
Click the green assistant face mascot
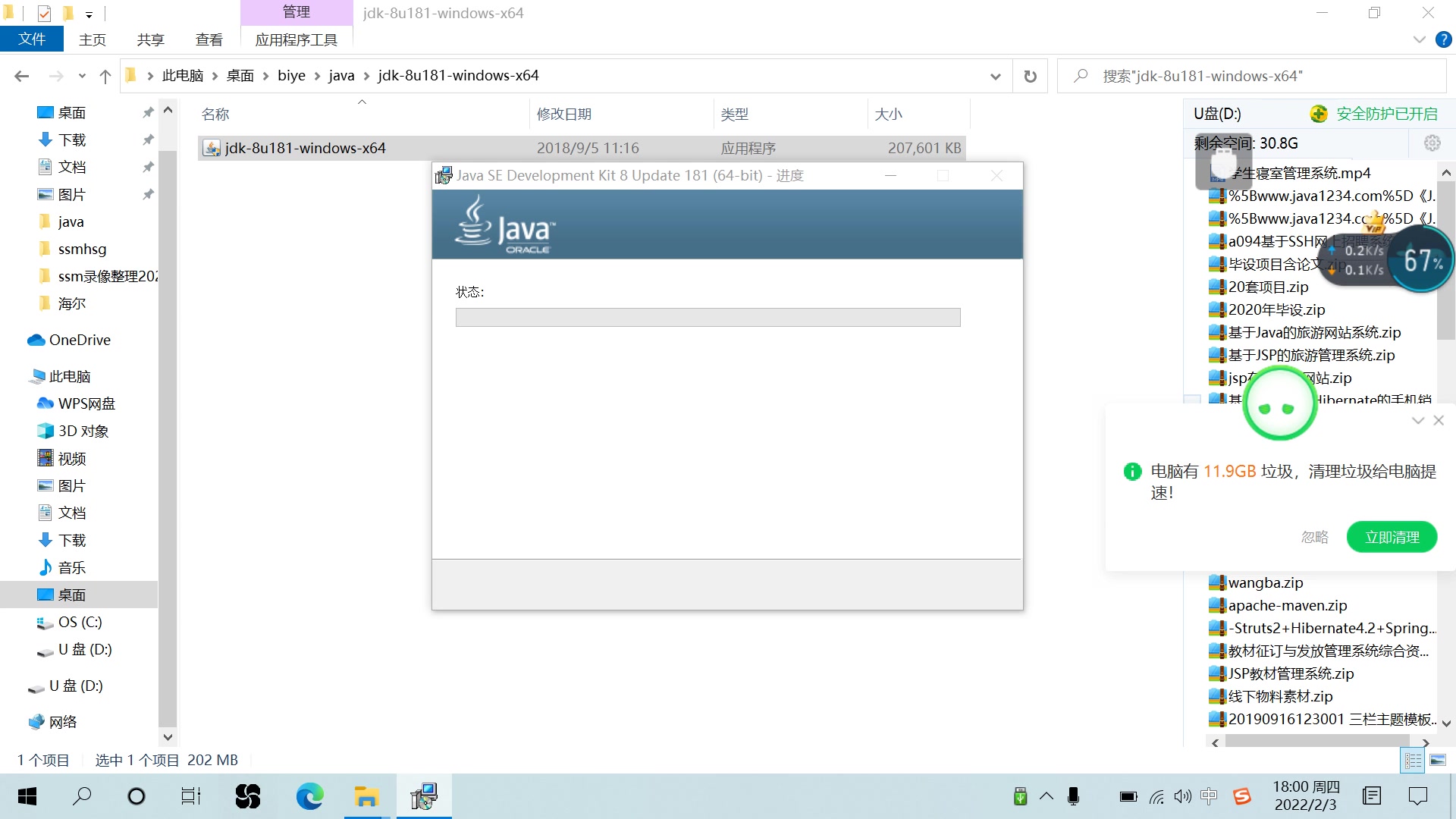click(x=1279, y=404)
